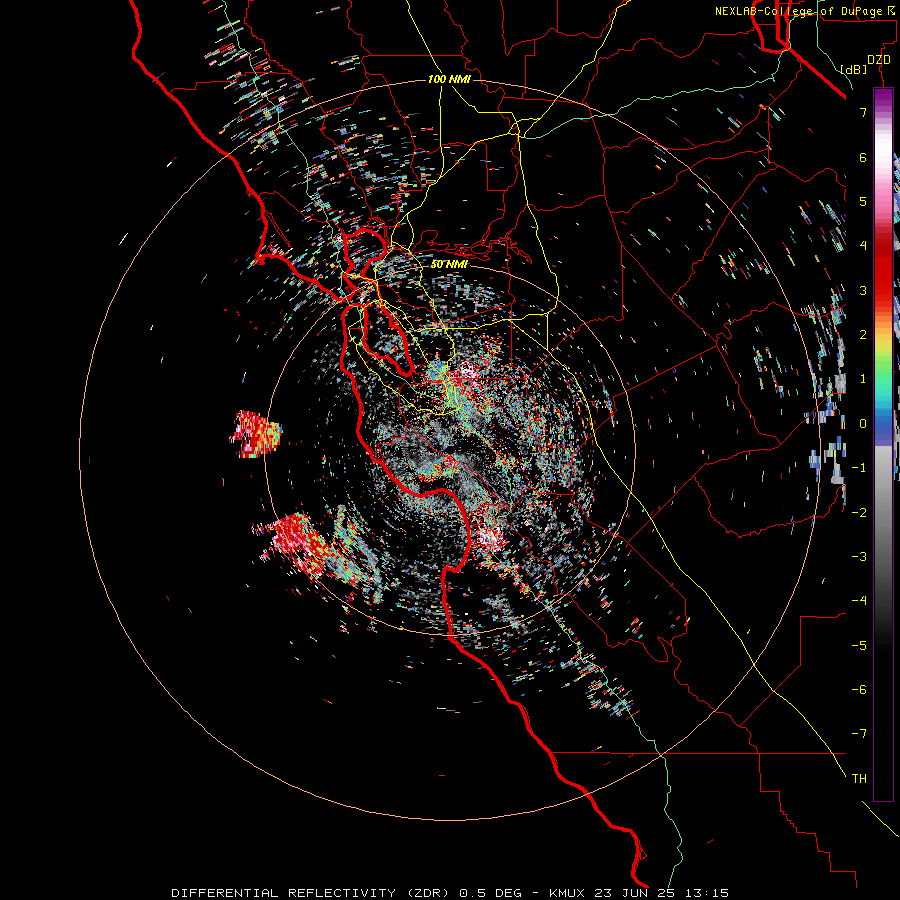Click the "TH" threshold label on the scale

859,779
